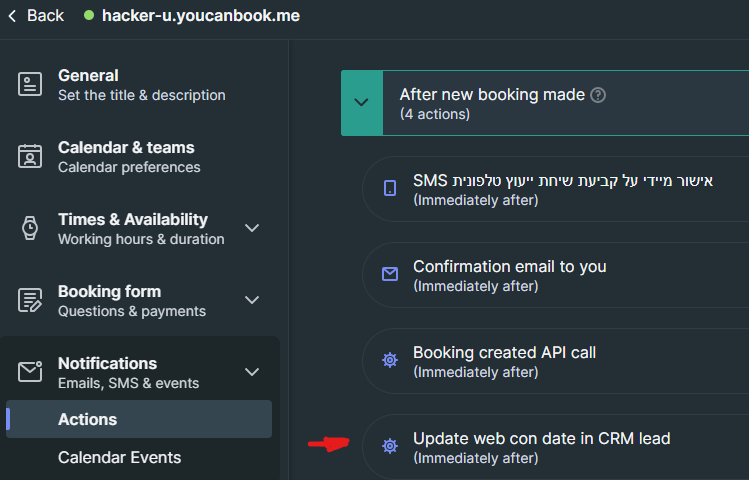This screenshot has height=480, width=749.
Task: Click the SMS phone icon
Action: [x=390, y=188]
